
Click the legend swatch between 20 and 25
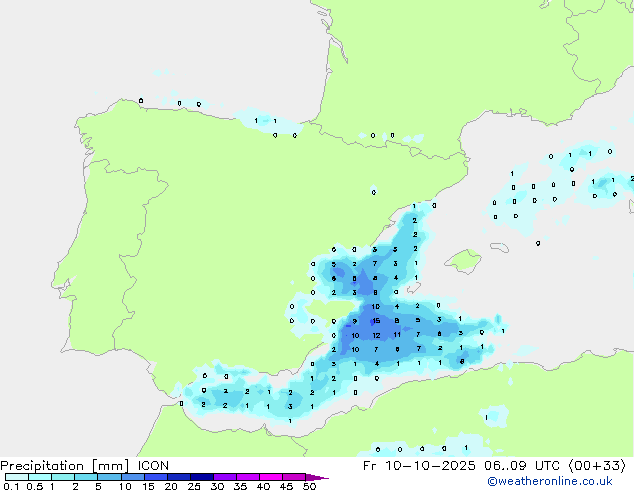(179, 477)
